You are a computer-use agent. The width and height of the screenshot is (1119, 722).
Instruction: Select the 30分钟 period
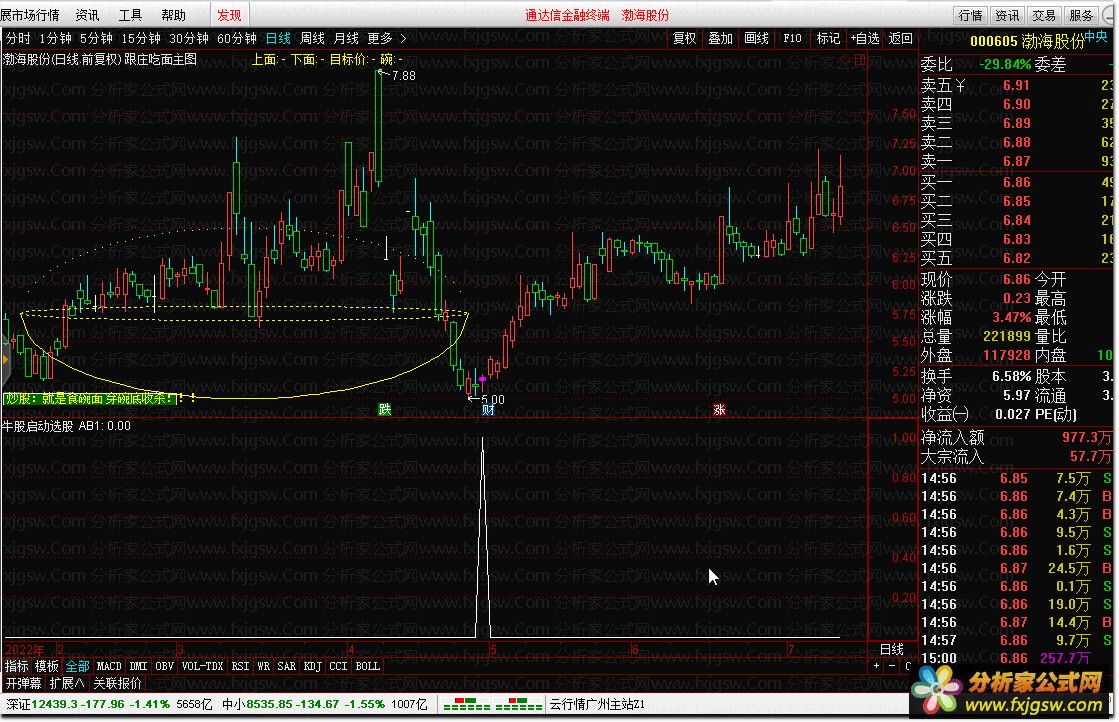188,39
